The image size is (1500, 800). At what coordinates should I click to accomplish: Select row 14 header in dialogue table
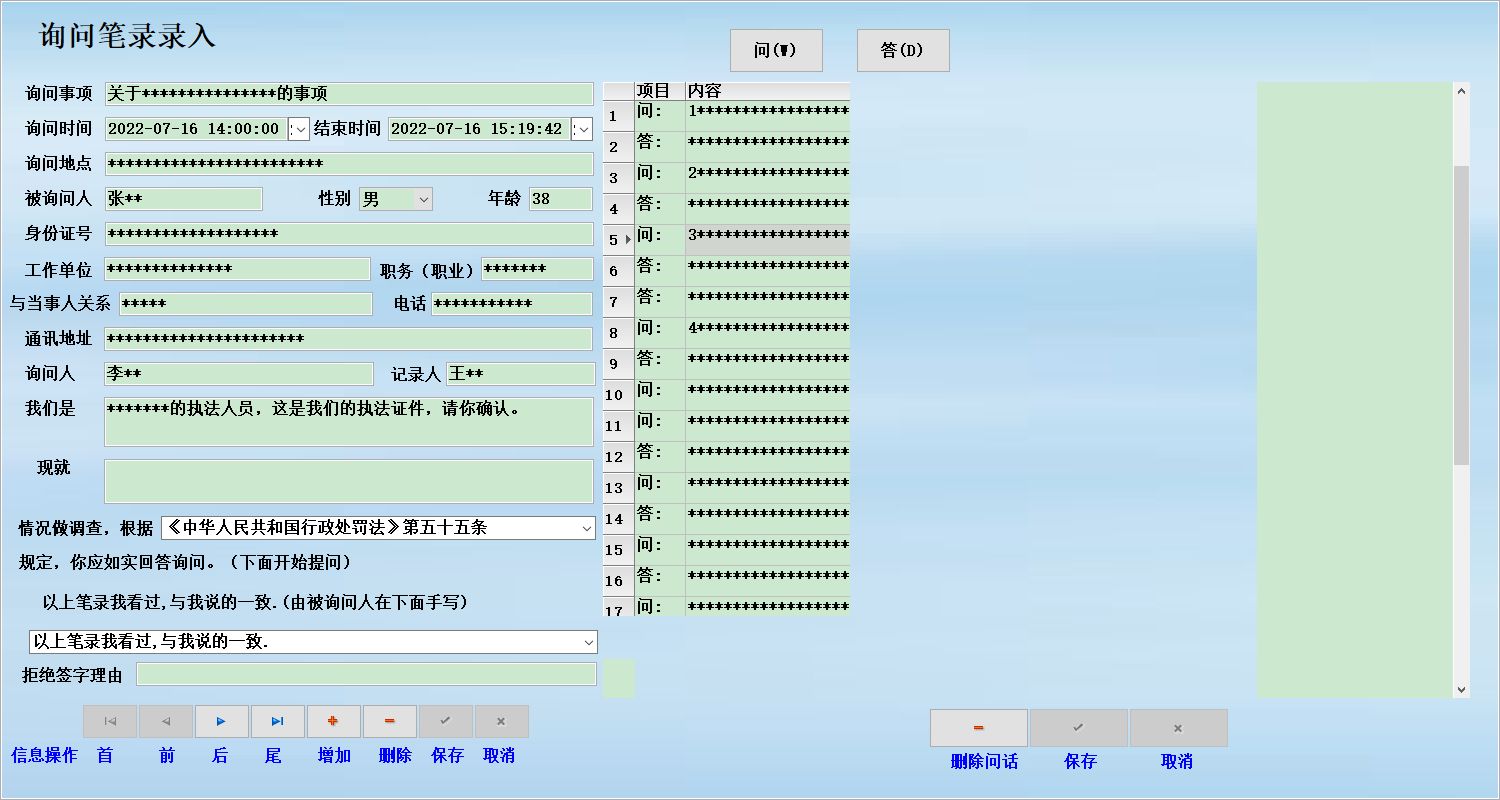[618, 519]
